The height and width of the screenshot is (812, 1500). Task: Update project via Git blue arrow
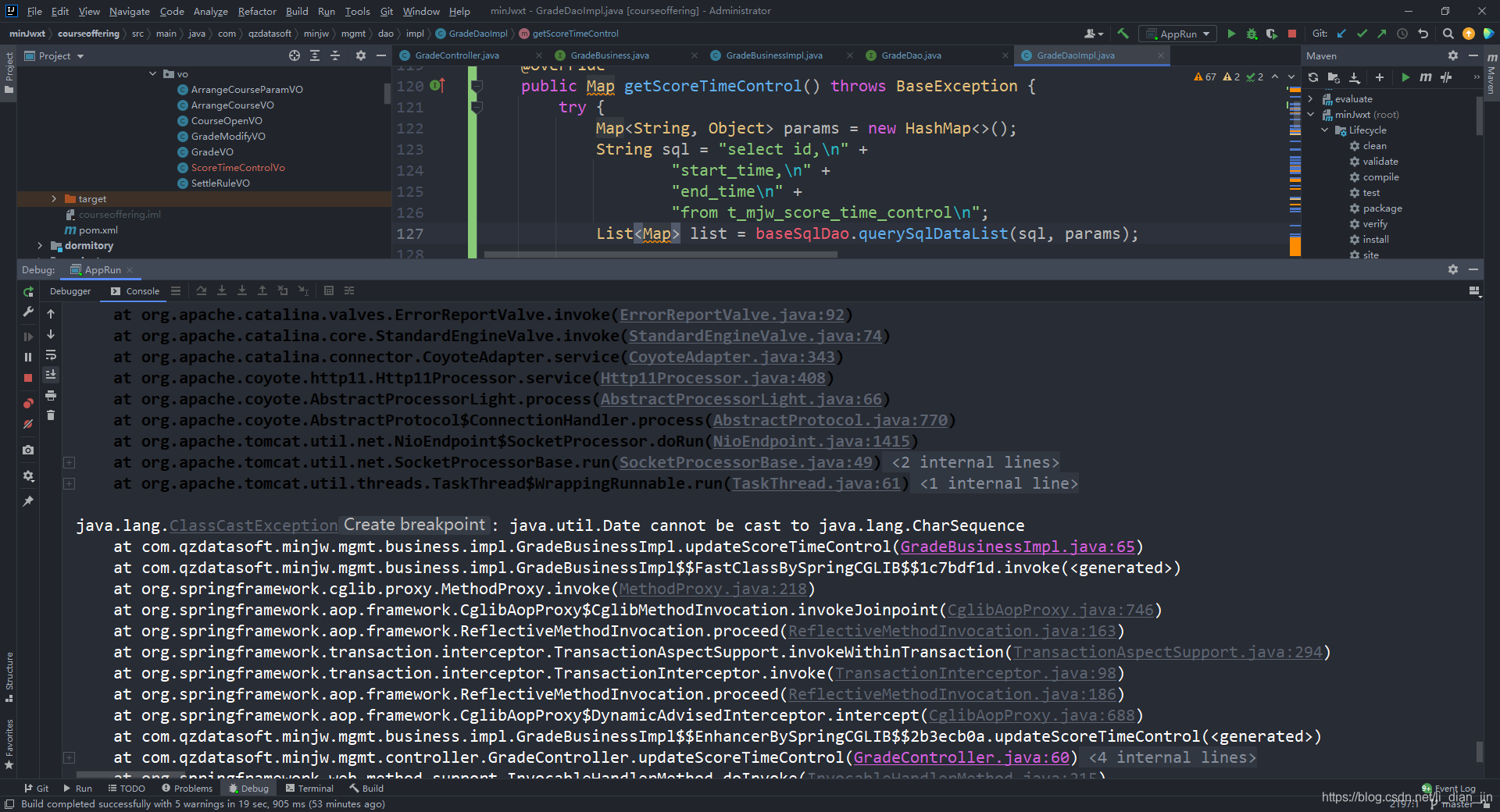pyautogui.click(x=1341, y=34)
